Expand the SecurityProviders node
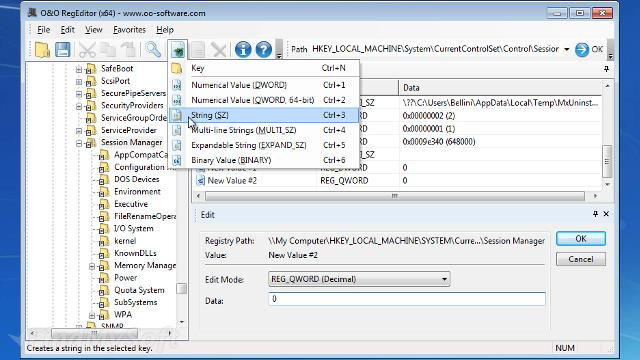The width and height of the screenshot is (640, 360). click(79, 106)
